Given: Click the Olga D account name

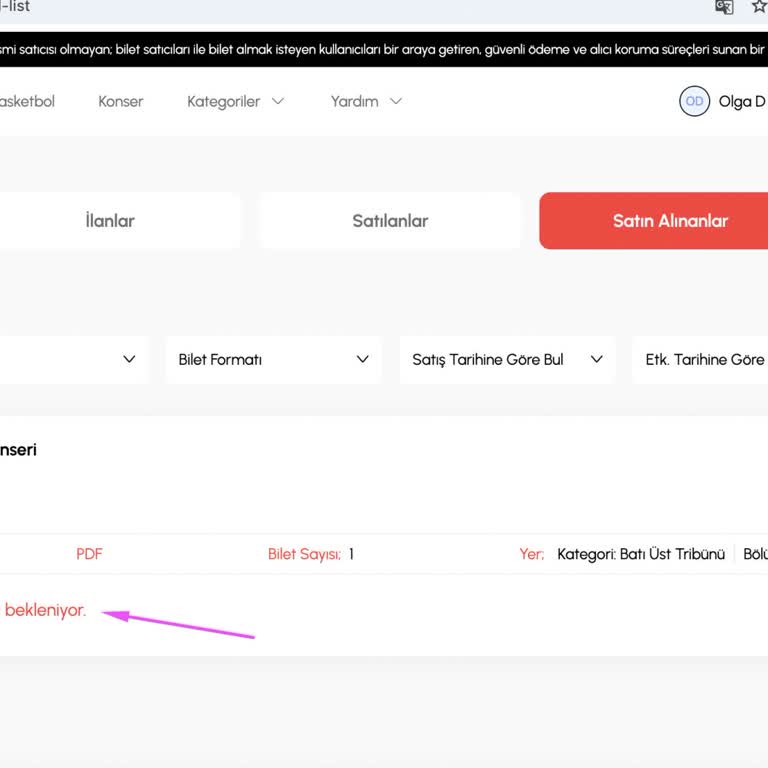Looking at the screenshot, I should (742, 101).
